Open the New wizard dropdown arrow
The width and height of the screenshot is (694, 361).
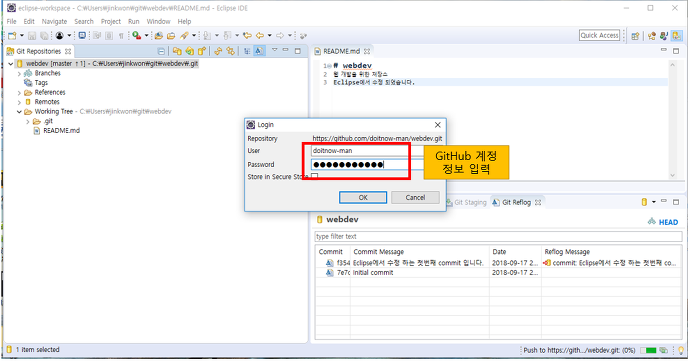pos(21,36)
